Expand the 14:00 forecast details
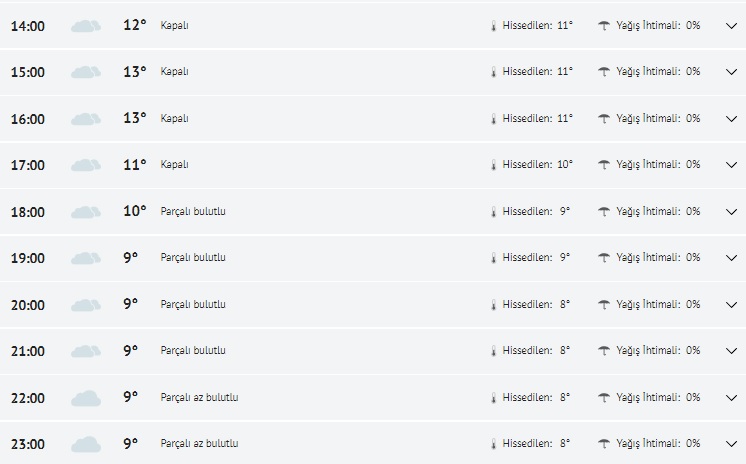The image size is (746, 464). tap(731, 26)
